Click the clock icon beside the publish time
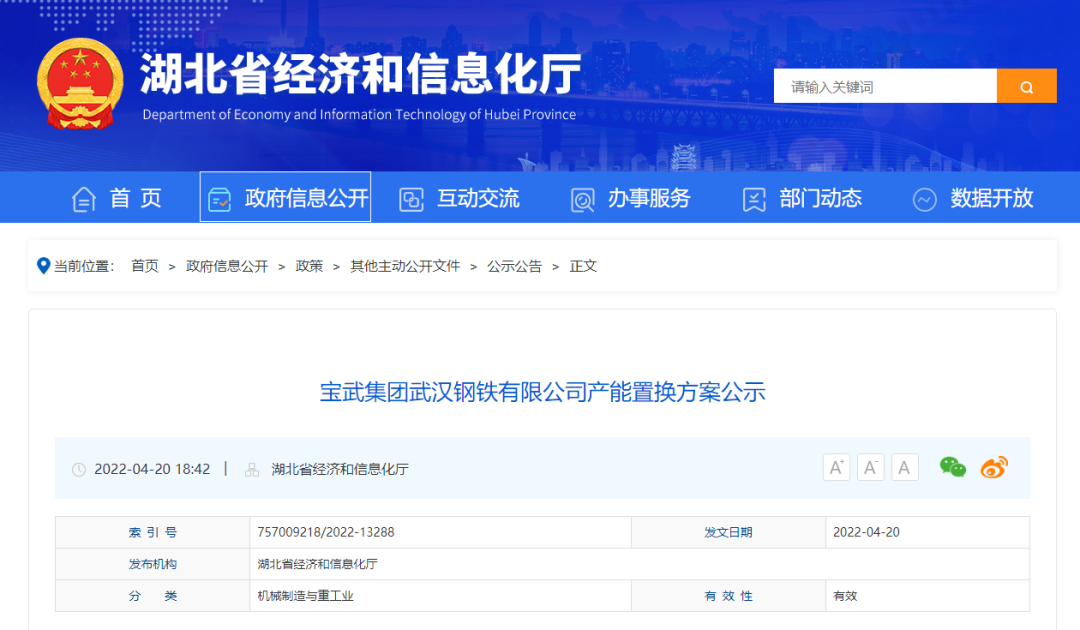 pyautogui.click(x=79, y=468)
